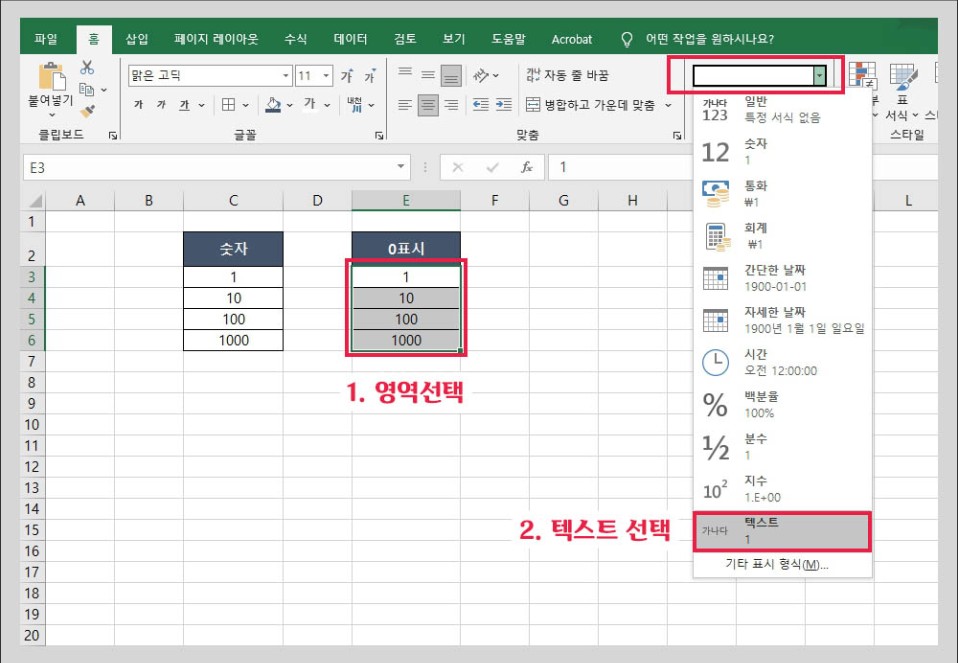Screen dimensions: 958x663
Task: Click the Borders grid icon in the Font group
Action: pyautogui.click(x=228, y=105)
